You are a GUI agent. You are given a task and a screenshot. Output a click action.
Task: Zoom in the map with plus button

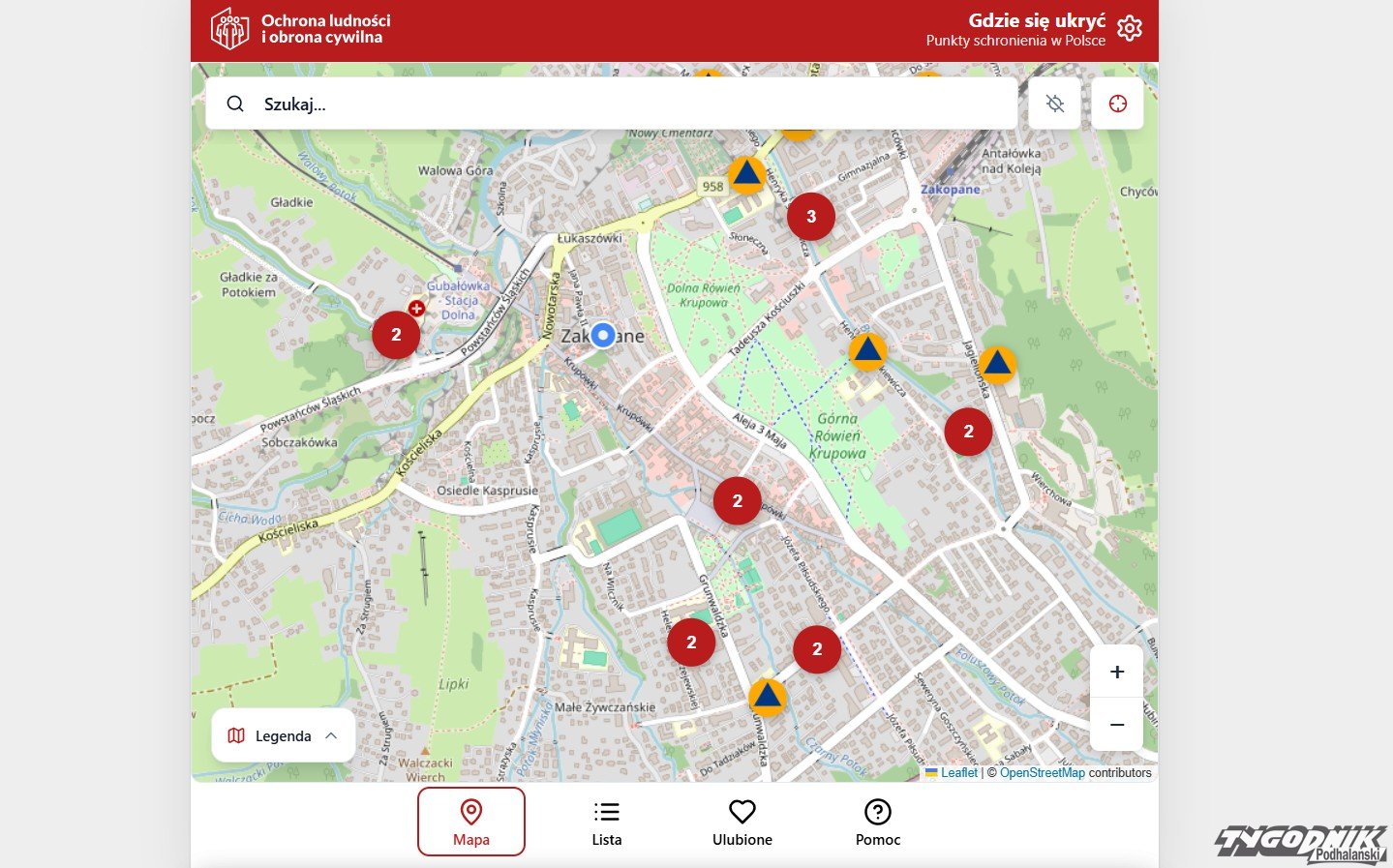(1117, 672)
